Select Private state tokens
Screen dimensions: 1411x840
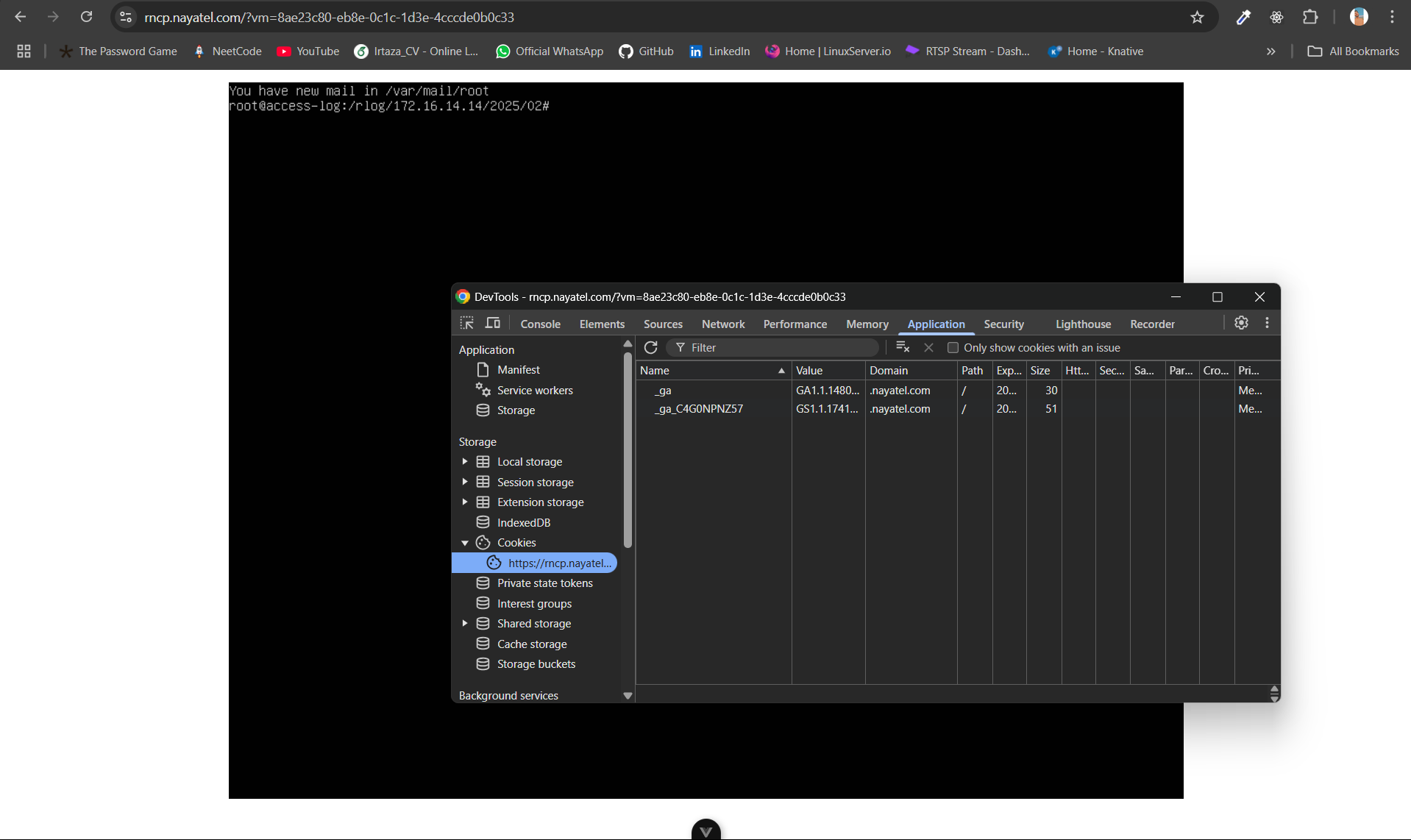tap(544, 583)
